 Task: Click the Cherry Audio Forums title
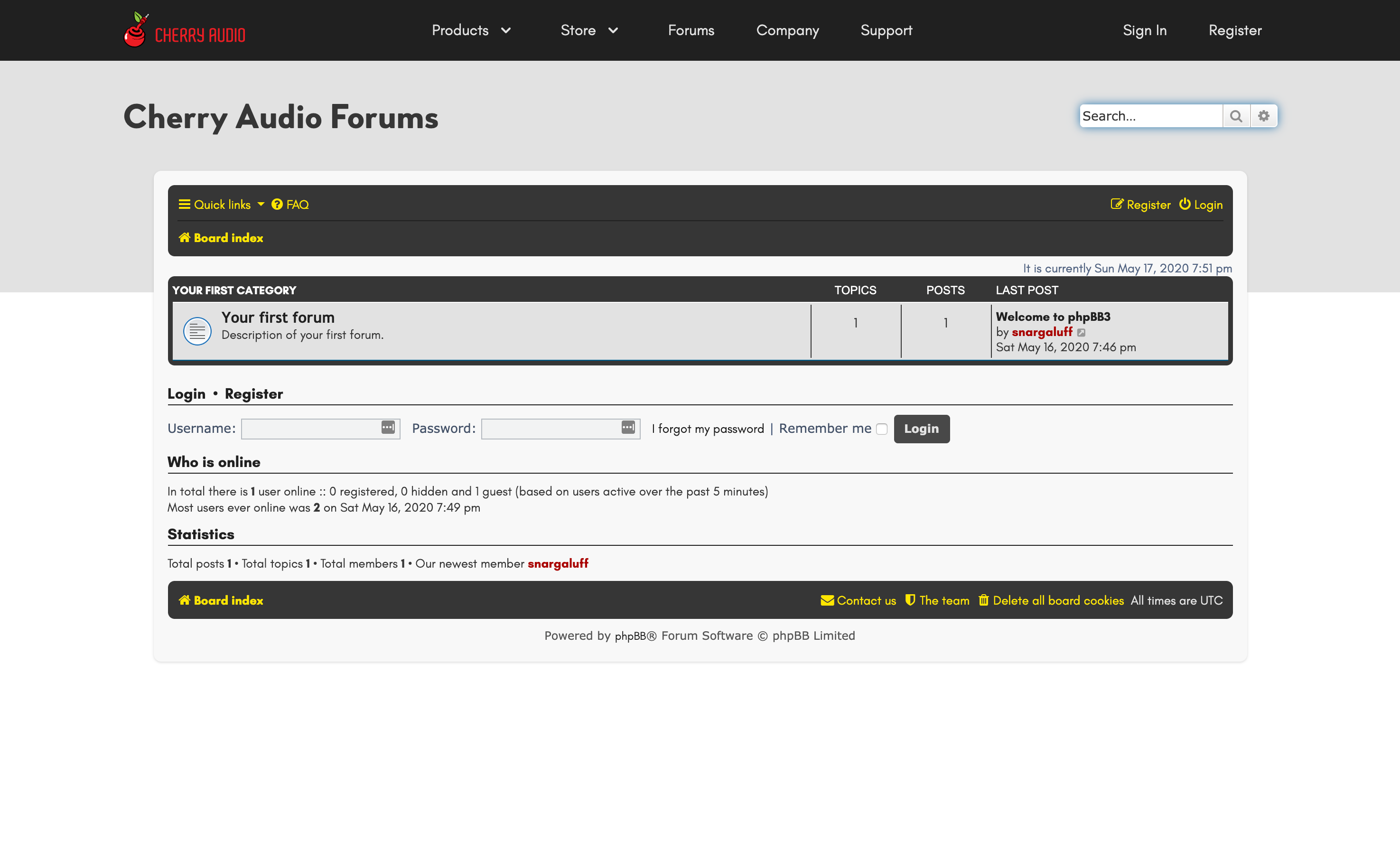click(281, 117)
